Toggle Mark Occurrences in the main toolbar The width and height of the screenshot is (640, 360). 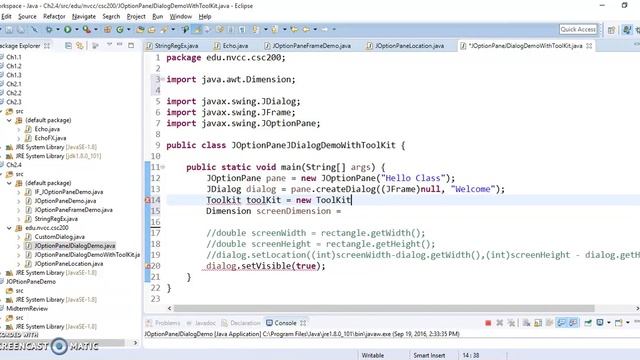coord(197,29)
